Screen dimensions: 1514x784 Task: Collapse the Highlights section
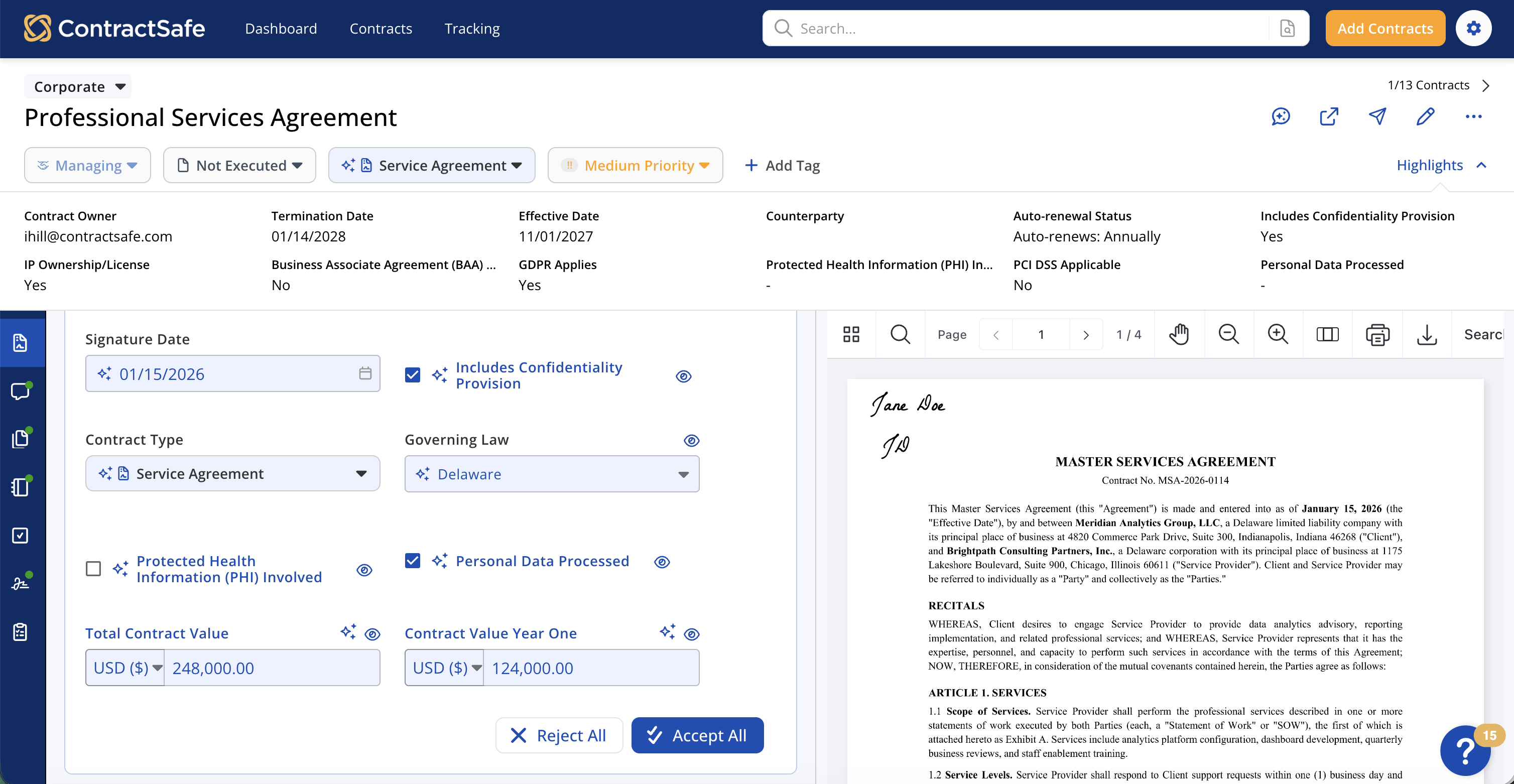(1442, 165)
